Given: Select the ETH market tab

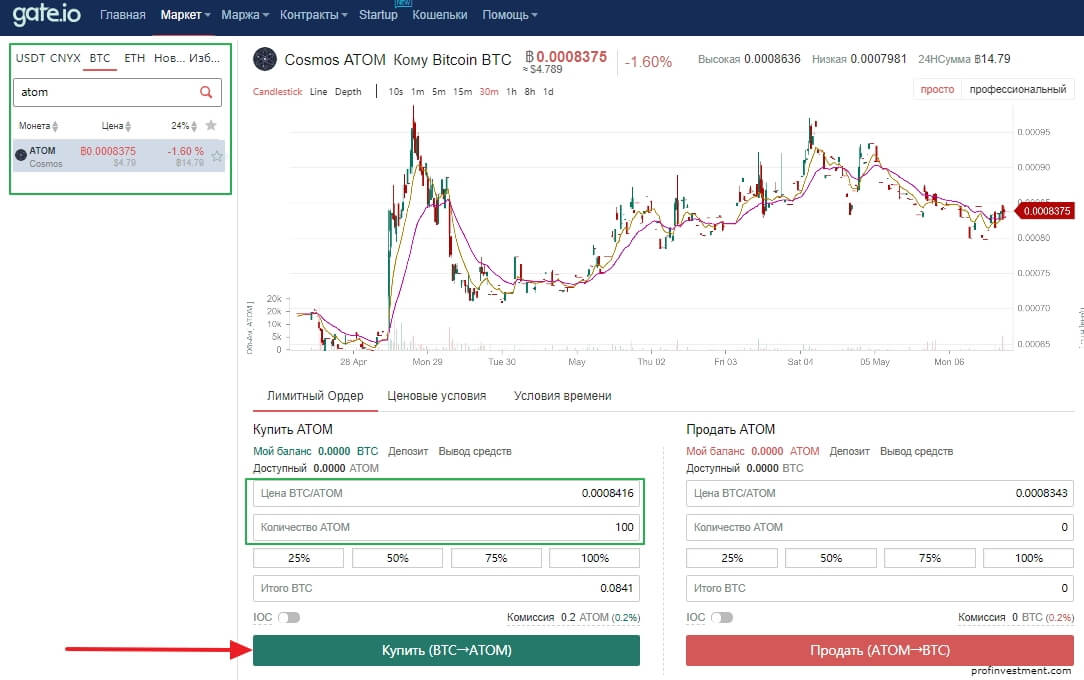Looking at the screenshot, I should [x=135, y=58].
